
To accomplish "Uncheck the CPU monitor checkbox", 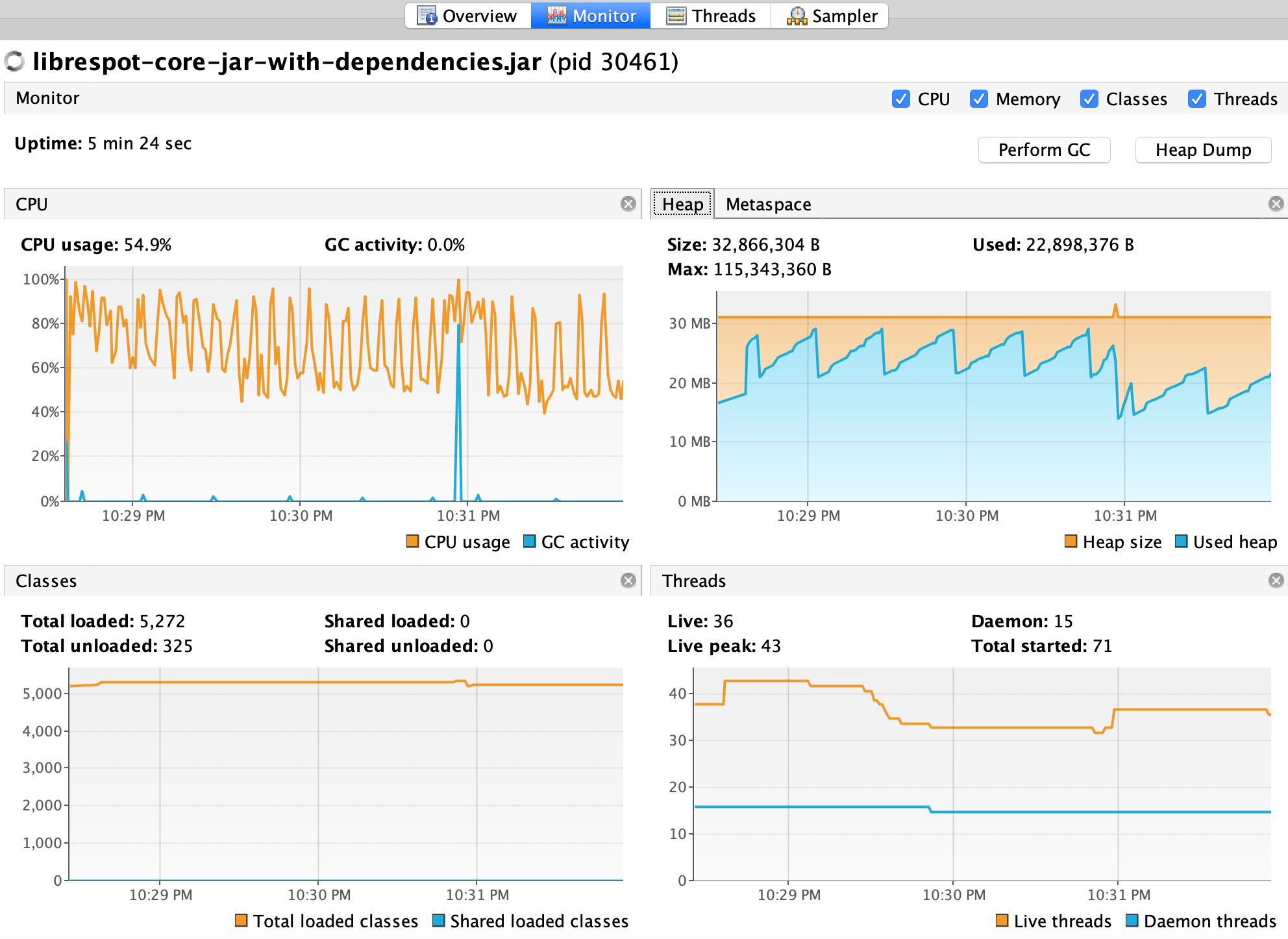I will (901, 99).
